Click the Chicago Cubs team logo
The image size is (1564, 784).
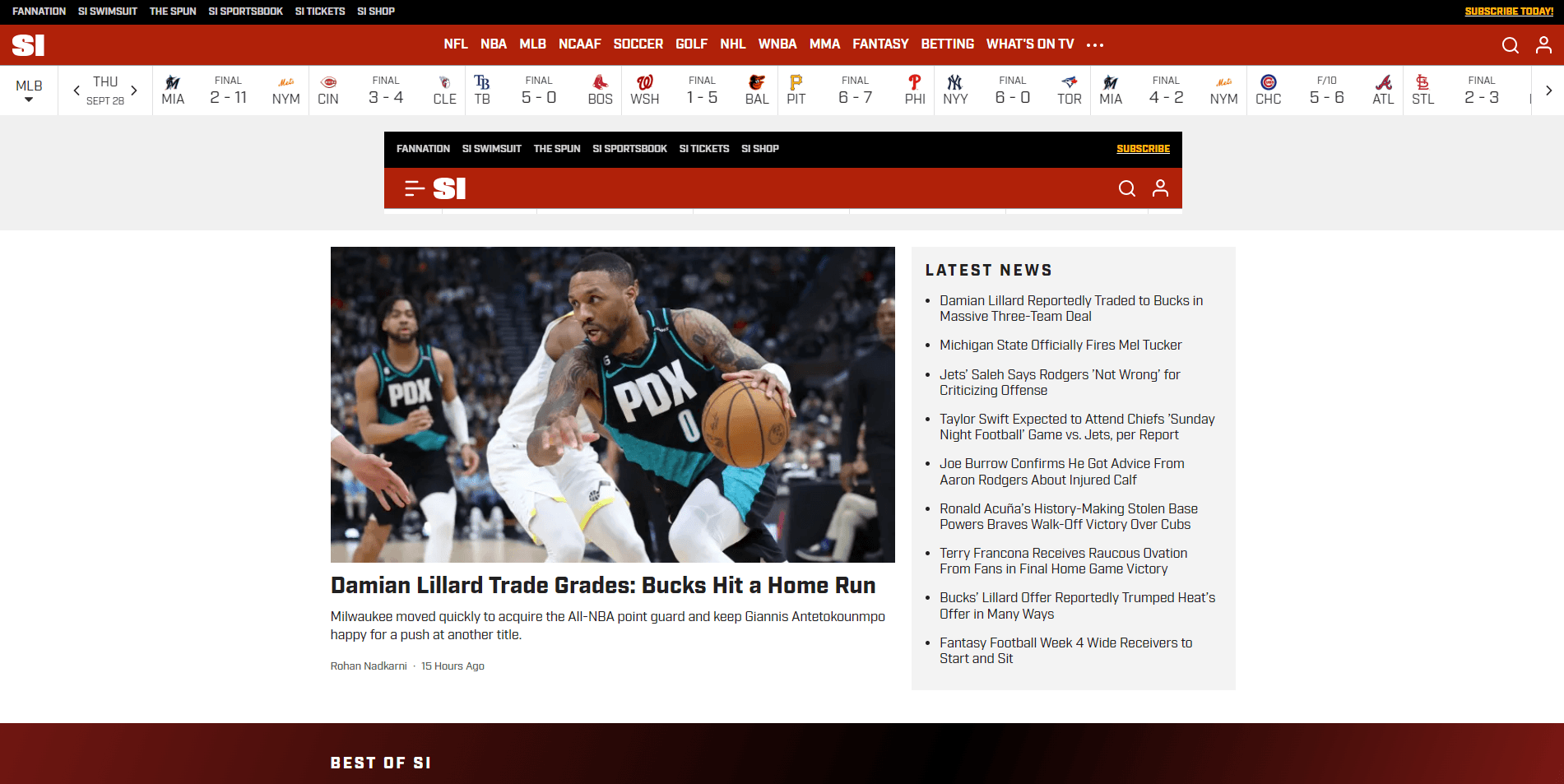point(1269,82)
